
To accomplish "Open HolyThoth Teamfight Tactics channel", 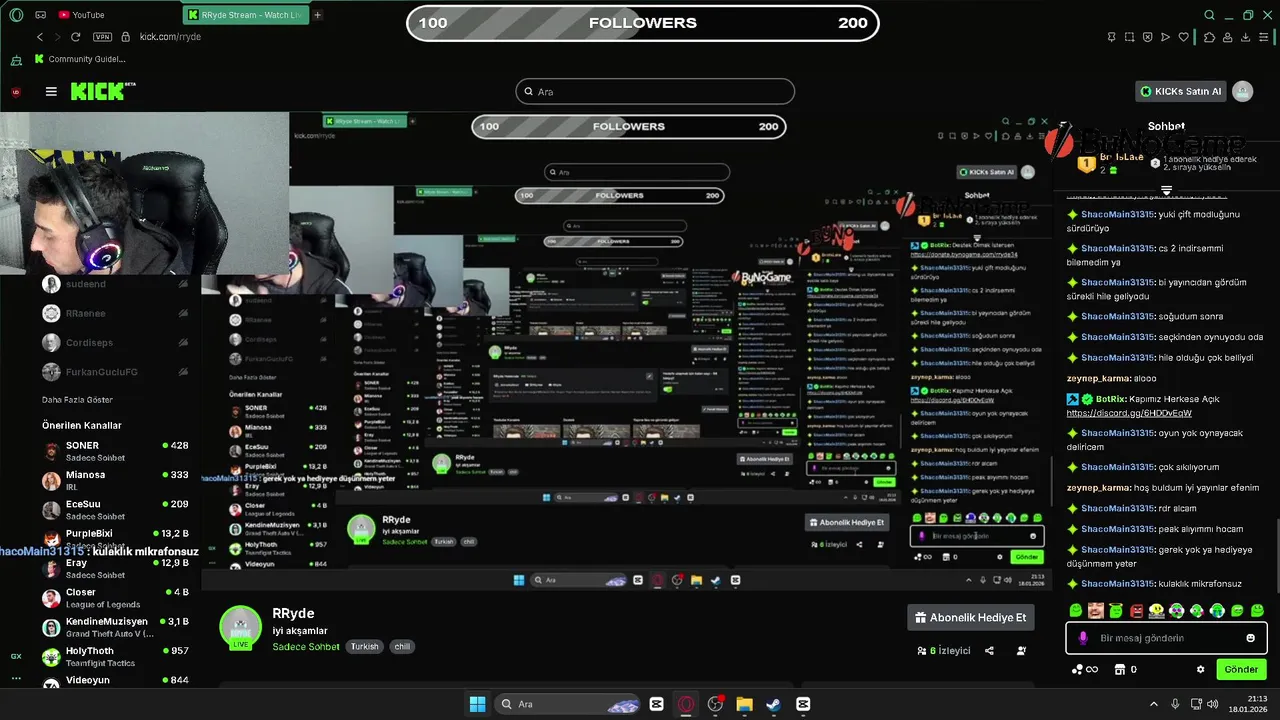I will 115,656.
